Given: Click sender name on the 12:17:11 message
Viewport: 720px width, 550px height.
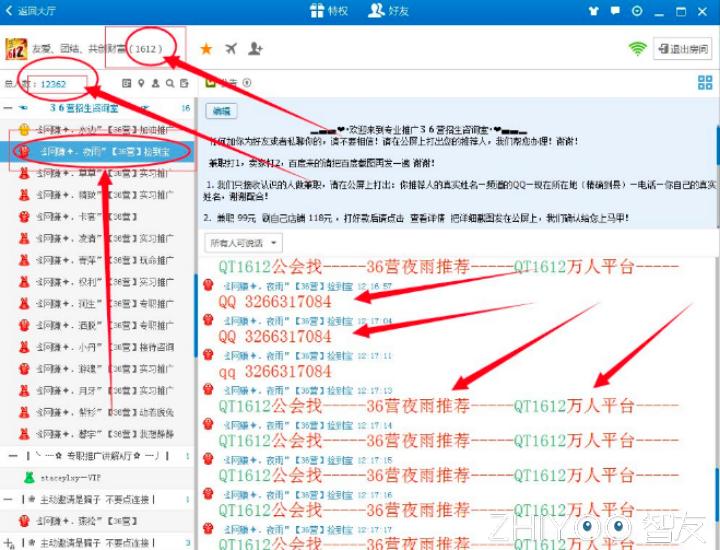Looking at the screenshot, I should [288, 356].
